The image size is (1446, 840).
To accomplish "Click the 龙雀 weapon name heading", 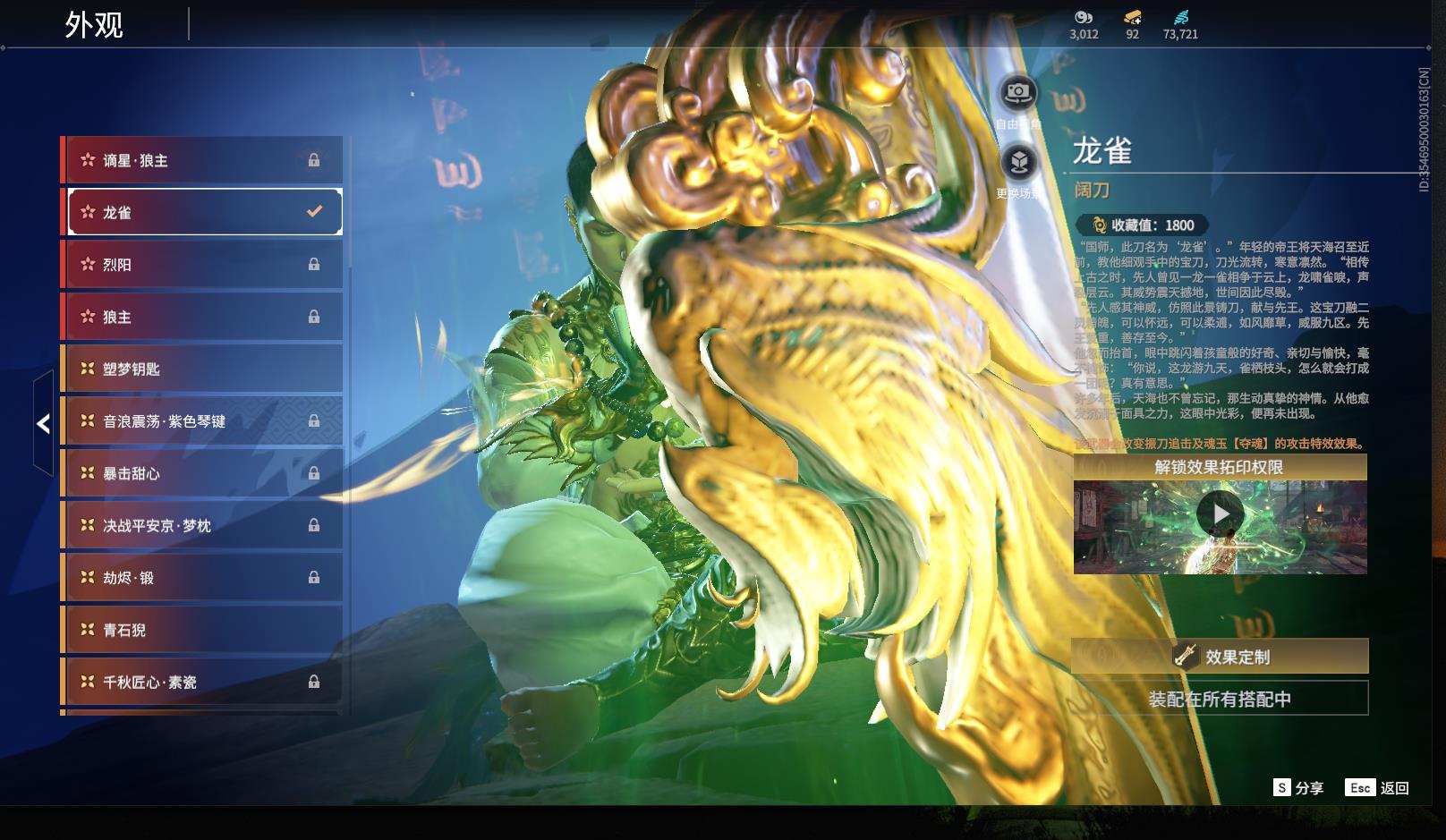I will 1102,151.
